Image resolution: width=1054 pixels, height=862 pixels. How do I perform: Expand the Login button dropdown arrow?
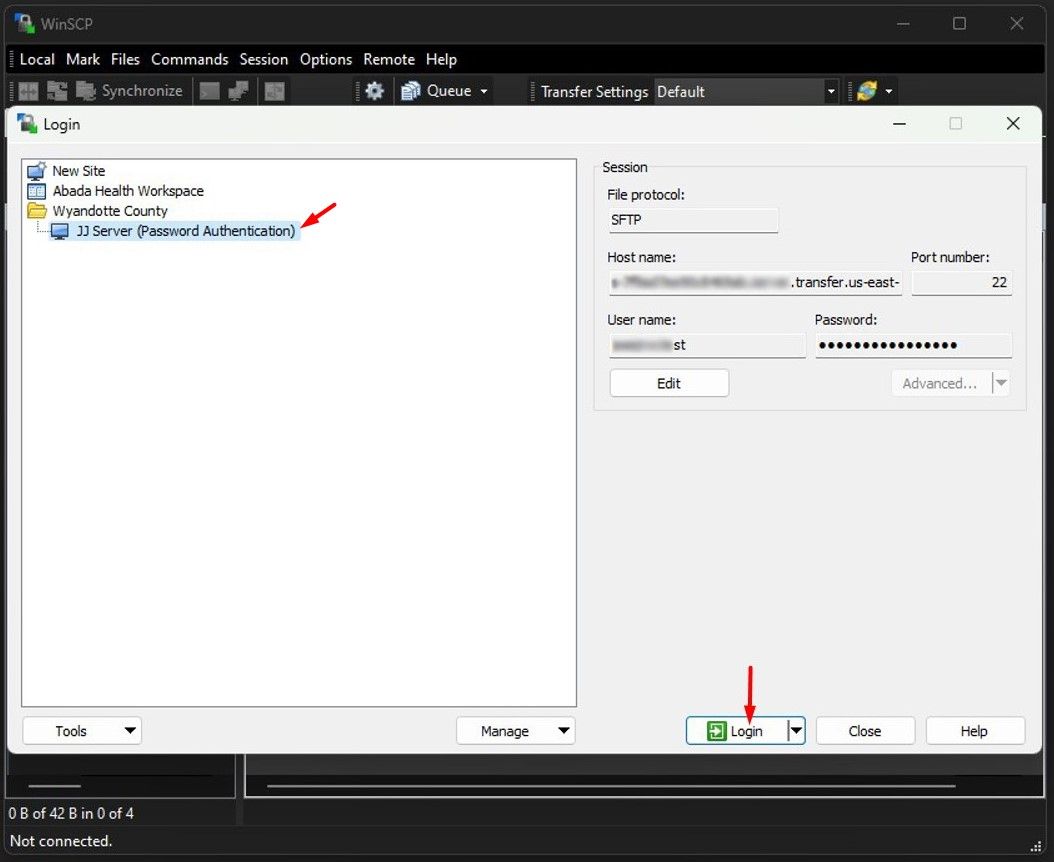796,731
